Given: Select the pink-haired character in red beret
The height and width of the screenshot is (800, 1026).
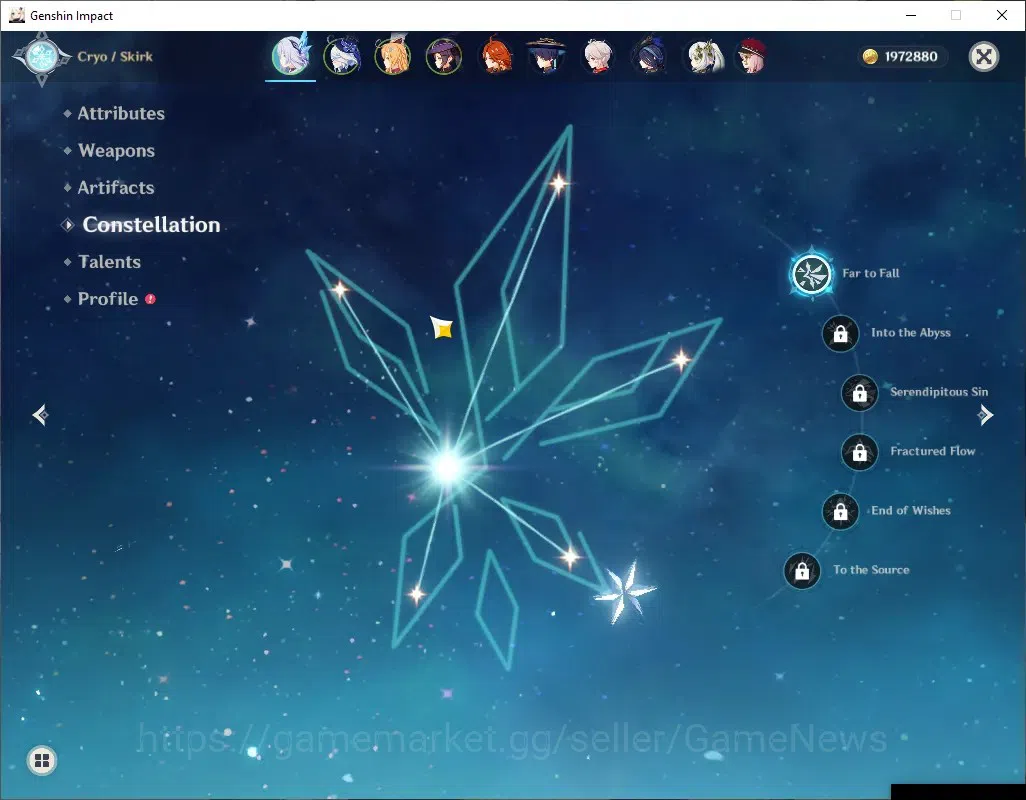Looking at the screenshot, I should click(751, 56).
